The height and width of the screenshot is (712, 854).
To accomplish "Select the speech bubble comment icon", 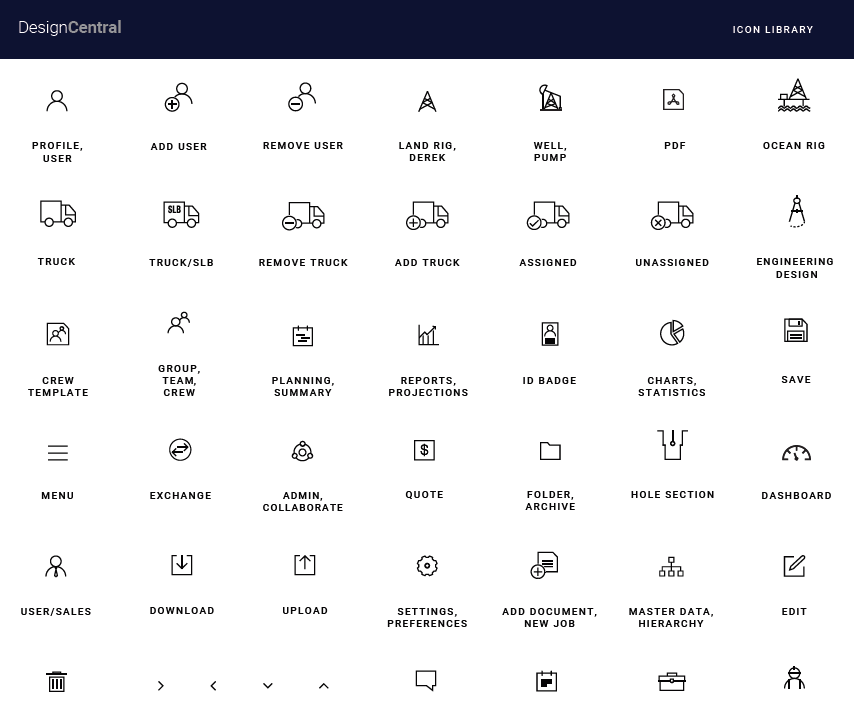I will (x=426, y=680).
